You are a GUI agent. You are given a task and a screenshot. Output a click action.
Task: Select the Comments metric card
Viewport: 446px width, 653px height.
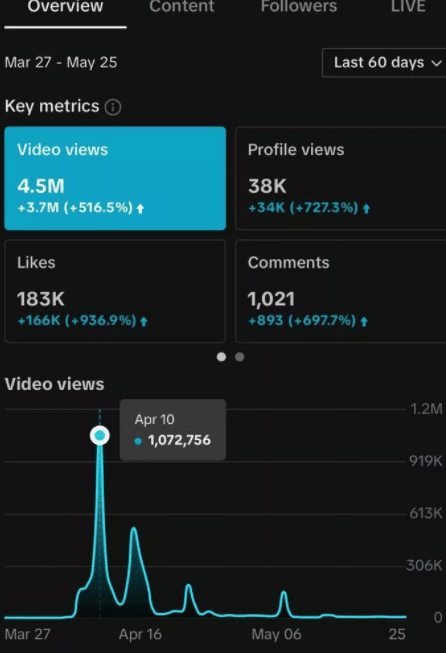341,291
